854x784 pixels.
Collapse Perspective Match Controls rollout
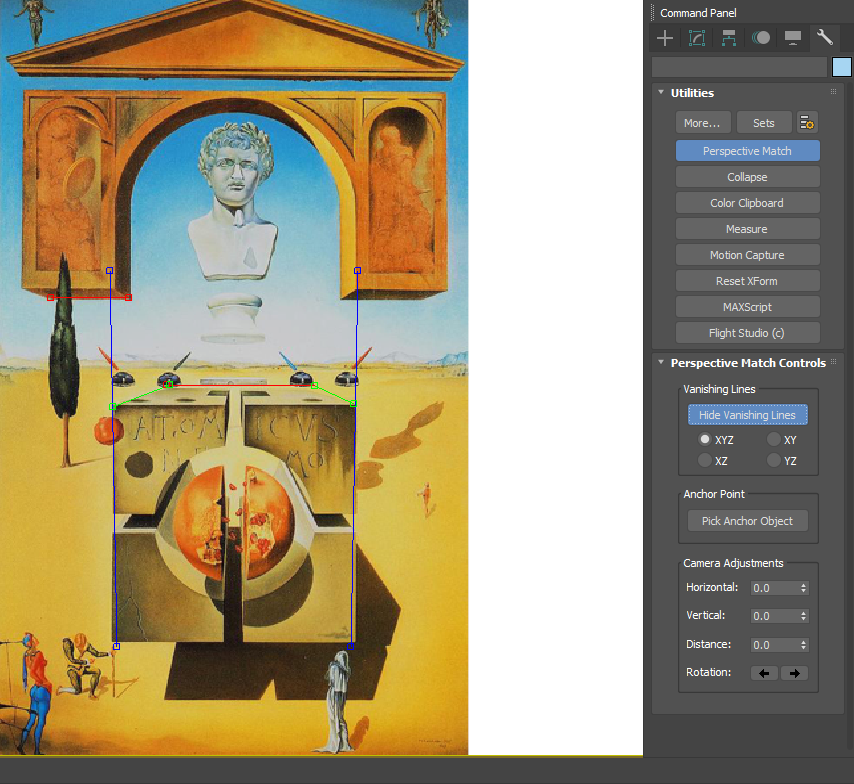(661, 362)
